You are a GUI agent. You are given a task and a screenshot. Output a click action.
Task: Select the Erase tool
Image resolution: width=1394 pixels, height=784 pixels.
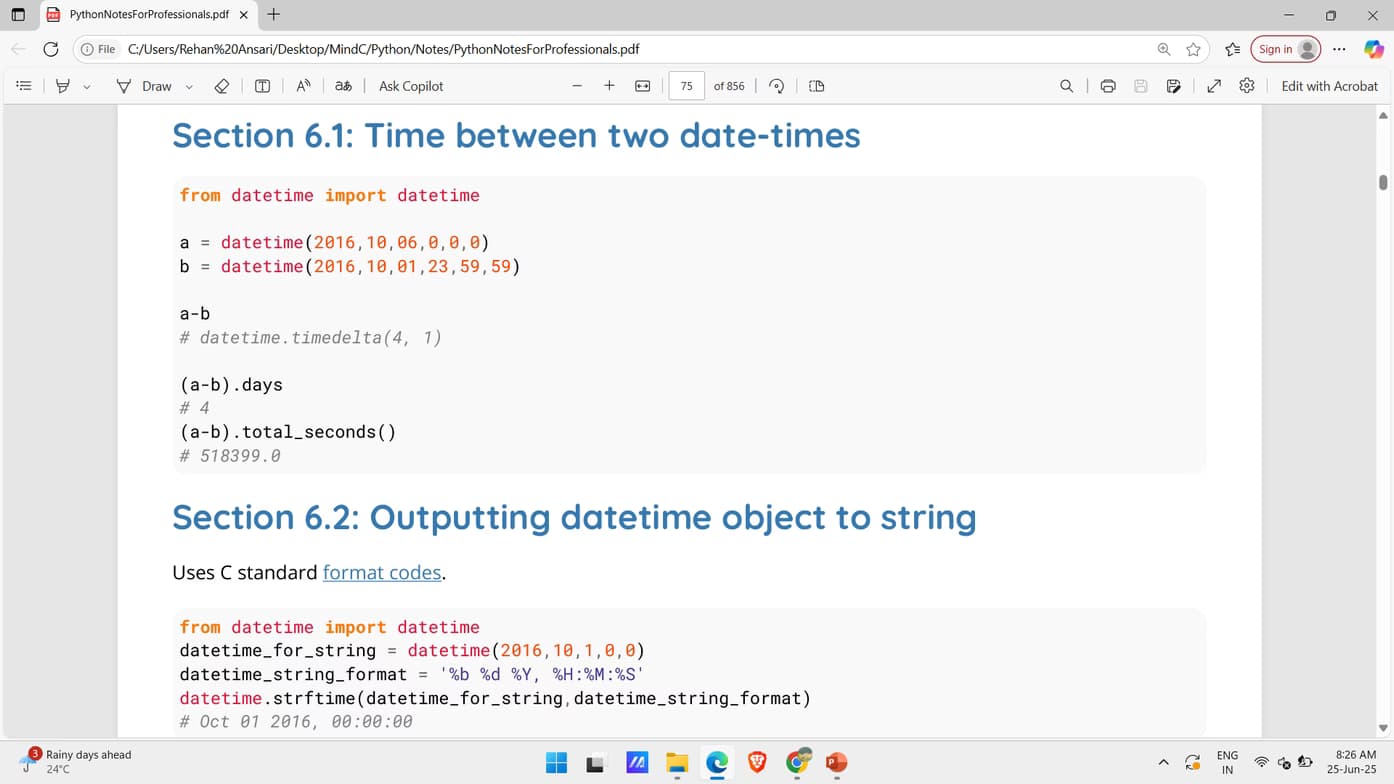click(222, 86)
